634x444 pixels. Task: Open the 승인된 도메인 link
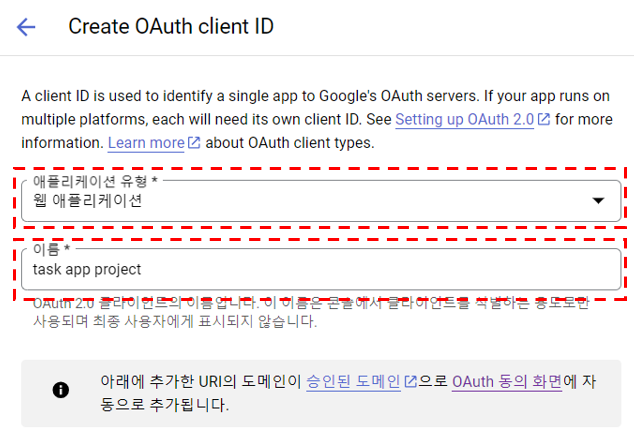353,381
